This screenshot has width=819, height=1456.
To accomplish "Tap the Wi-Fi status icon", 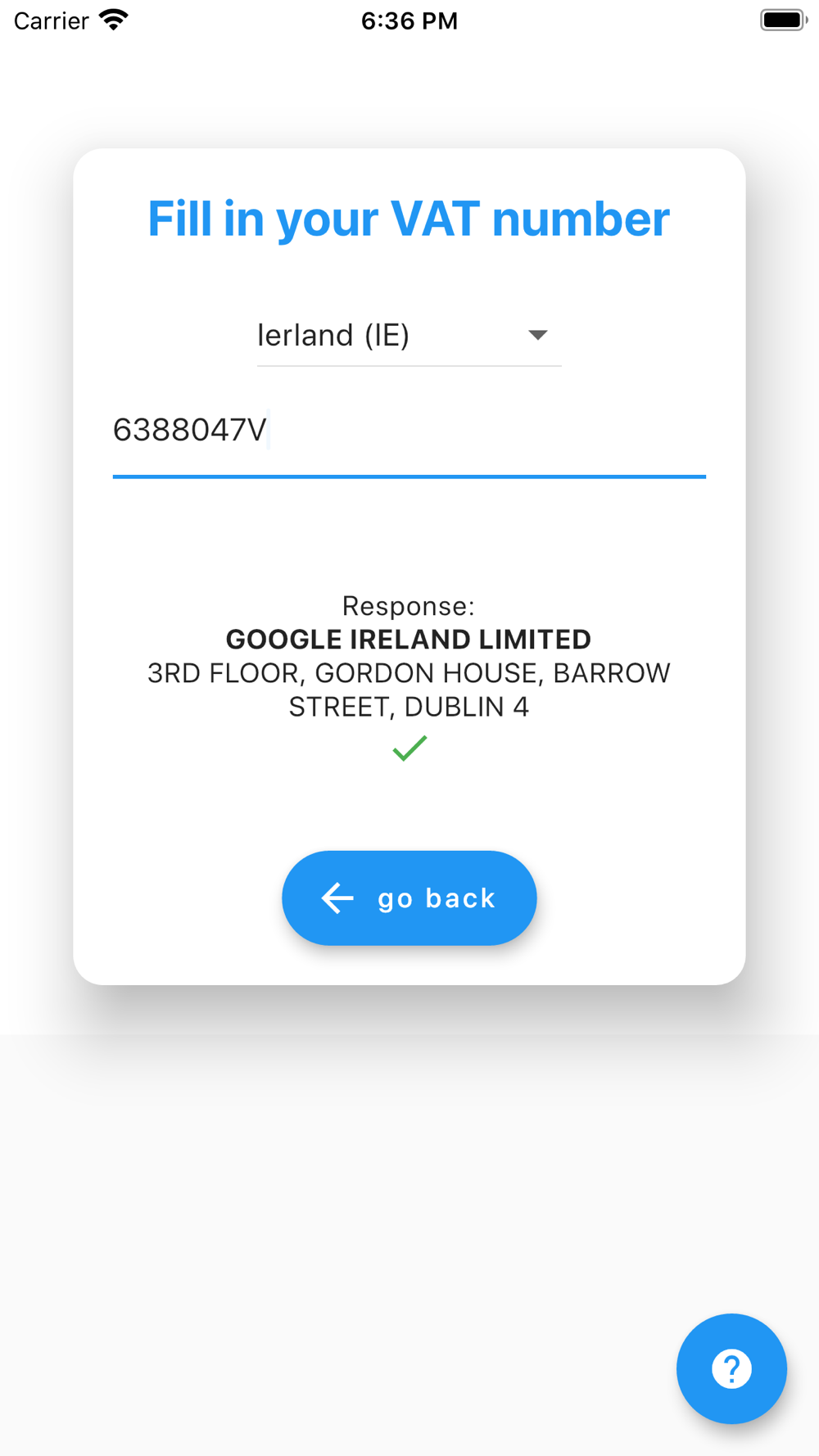I will [x=114, y=20].
